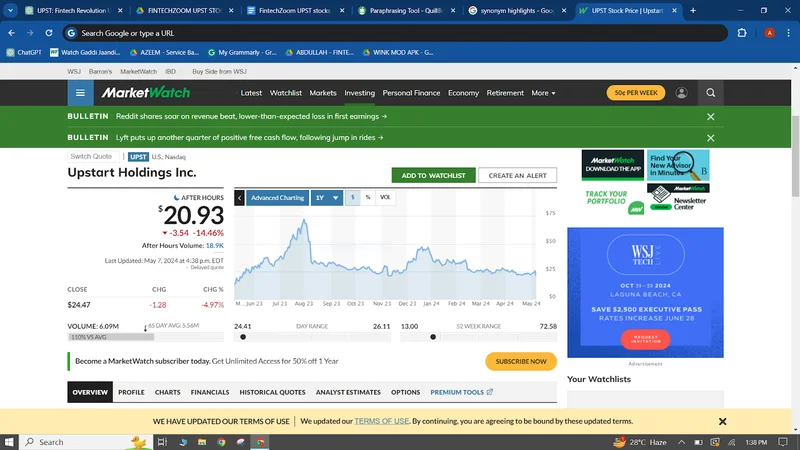Switch to the Charts tab
Viewport: 800px width, 450px height.
(x=167, y=392)
